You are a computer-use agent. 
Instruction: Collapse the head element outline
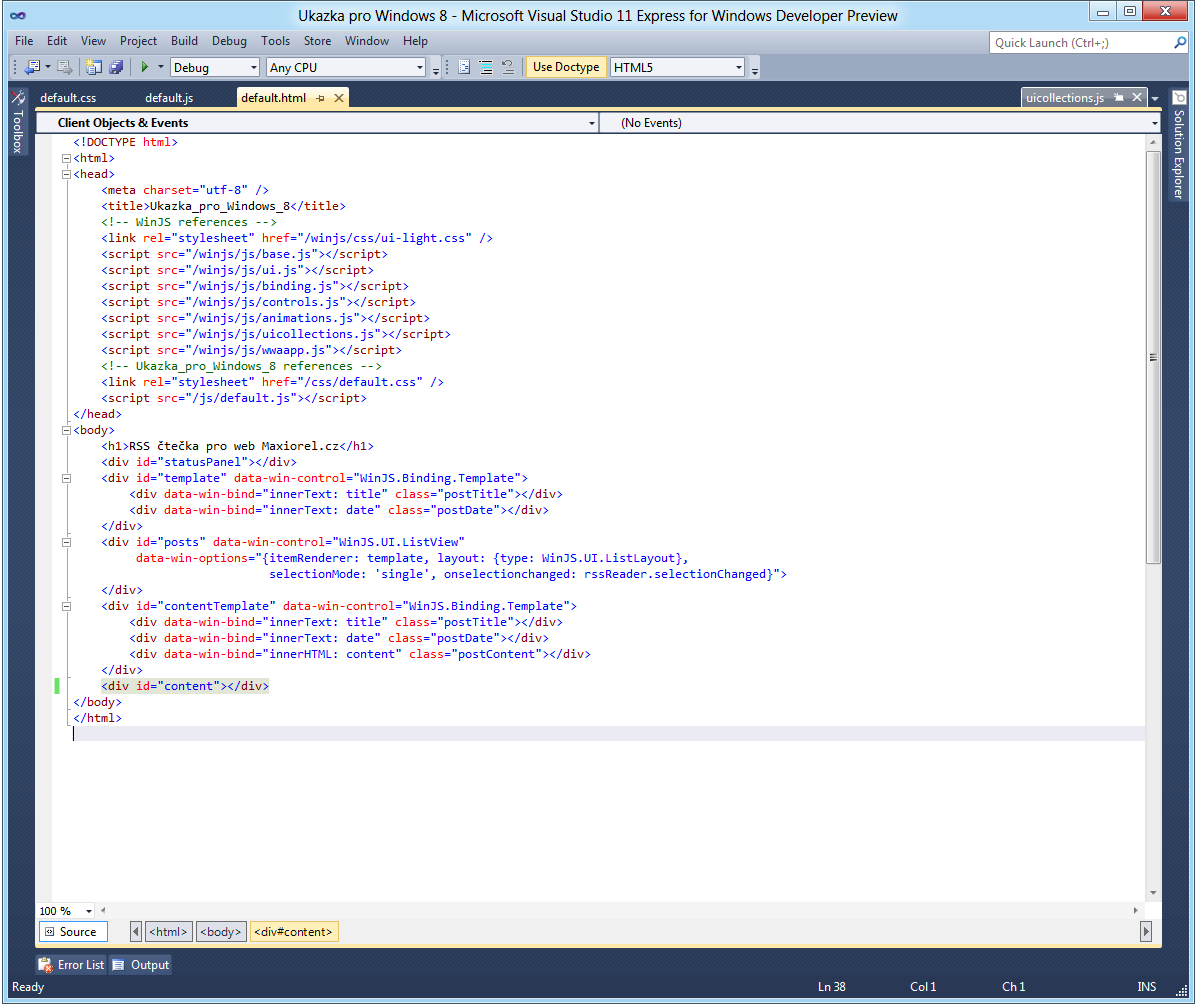pos(66,174)
